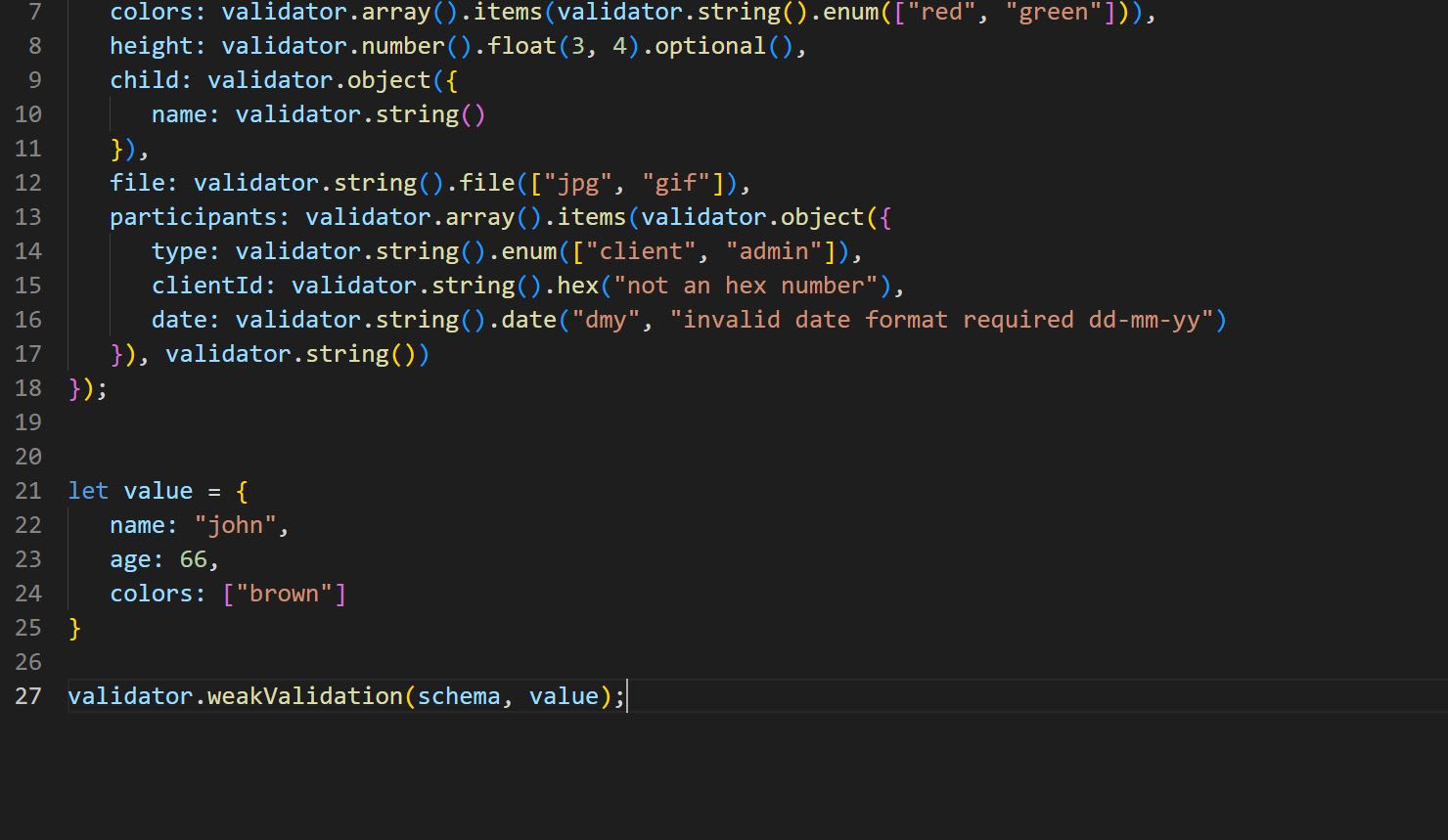1448x840 pixels.
Task: Click the "admin" string in the enum
Action: pyautogui.click(x=775, y=251)
